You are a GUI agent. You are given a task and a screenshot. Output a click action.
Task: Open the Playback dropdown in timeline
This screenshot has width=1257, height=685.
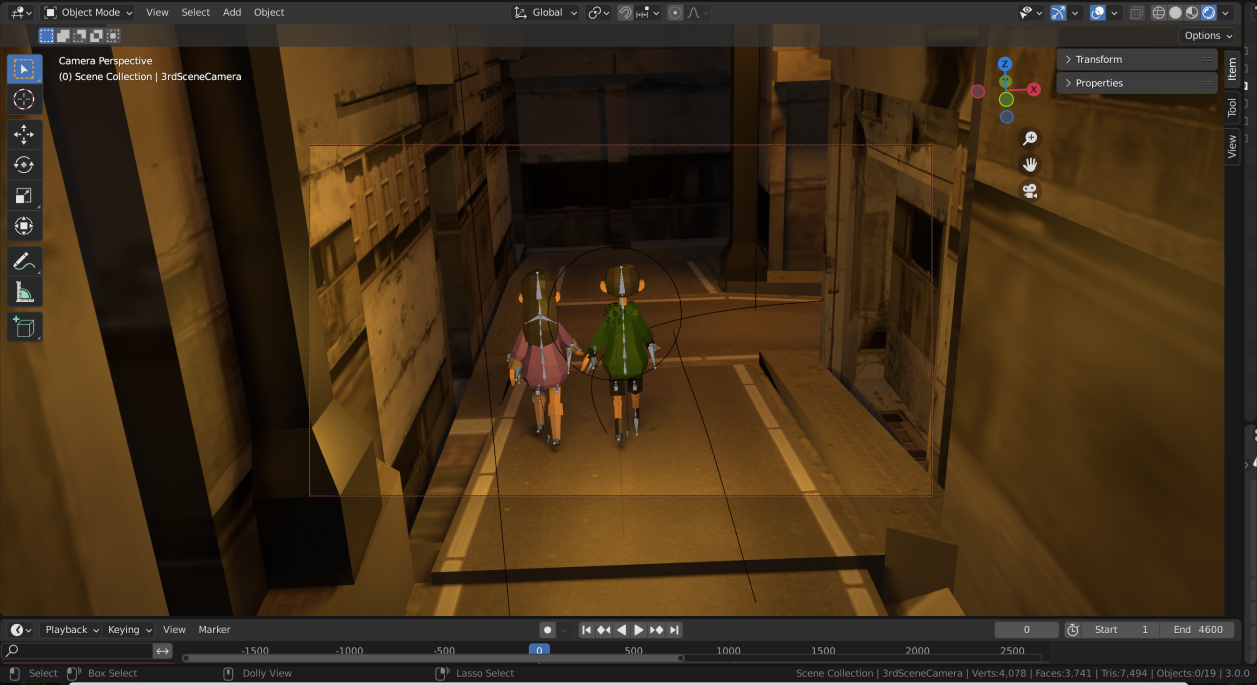[x=72, y=630]
